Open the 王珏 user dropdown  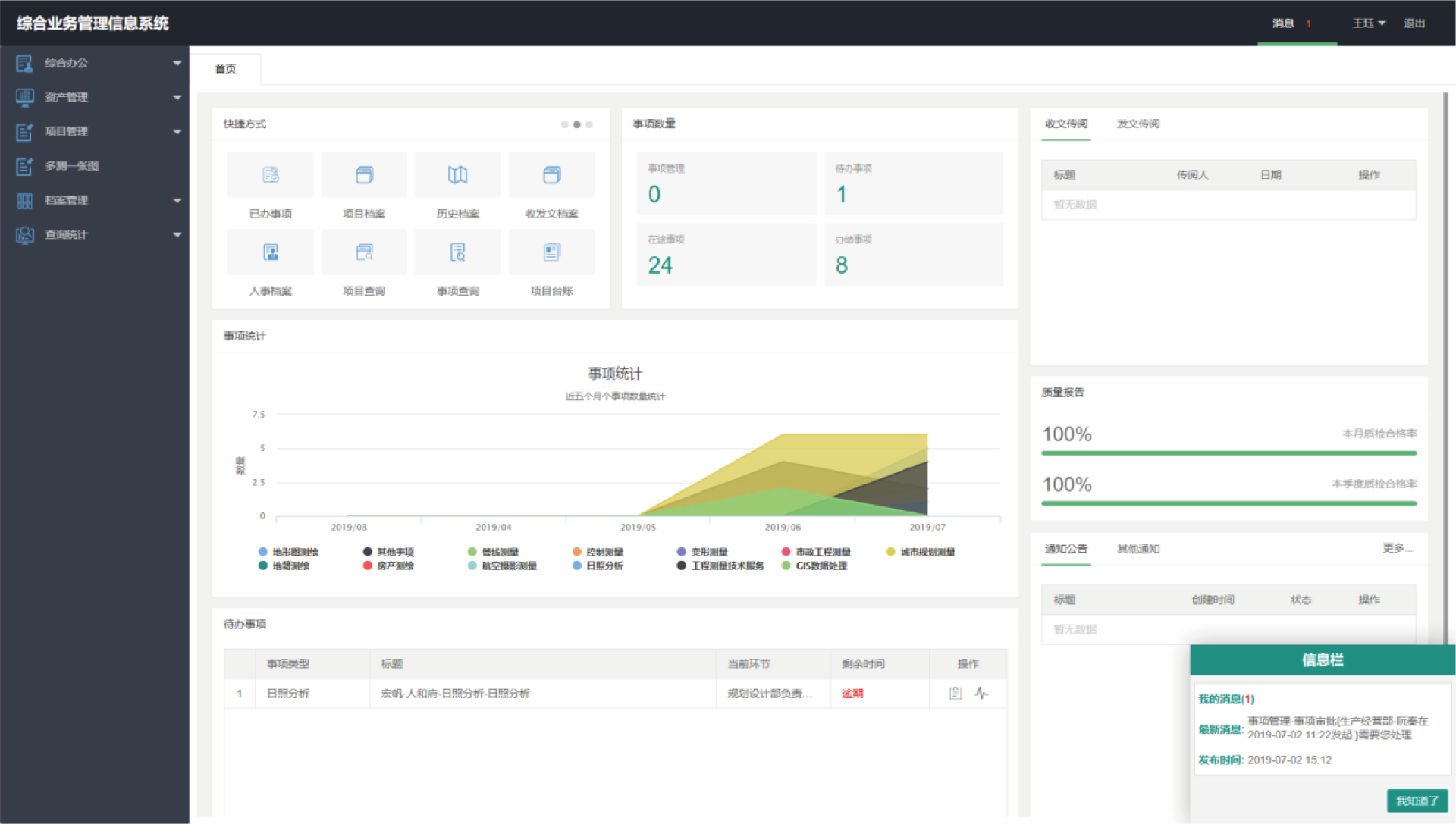(x=1368, y=23)
